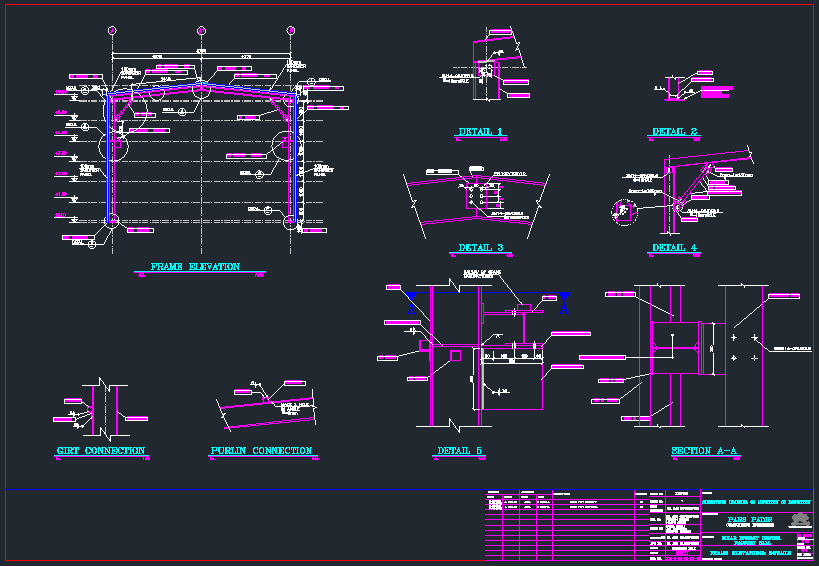
Task: Click the company logo in title block
Action: point(798,519)
